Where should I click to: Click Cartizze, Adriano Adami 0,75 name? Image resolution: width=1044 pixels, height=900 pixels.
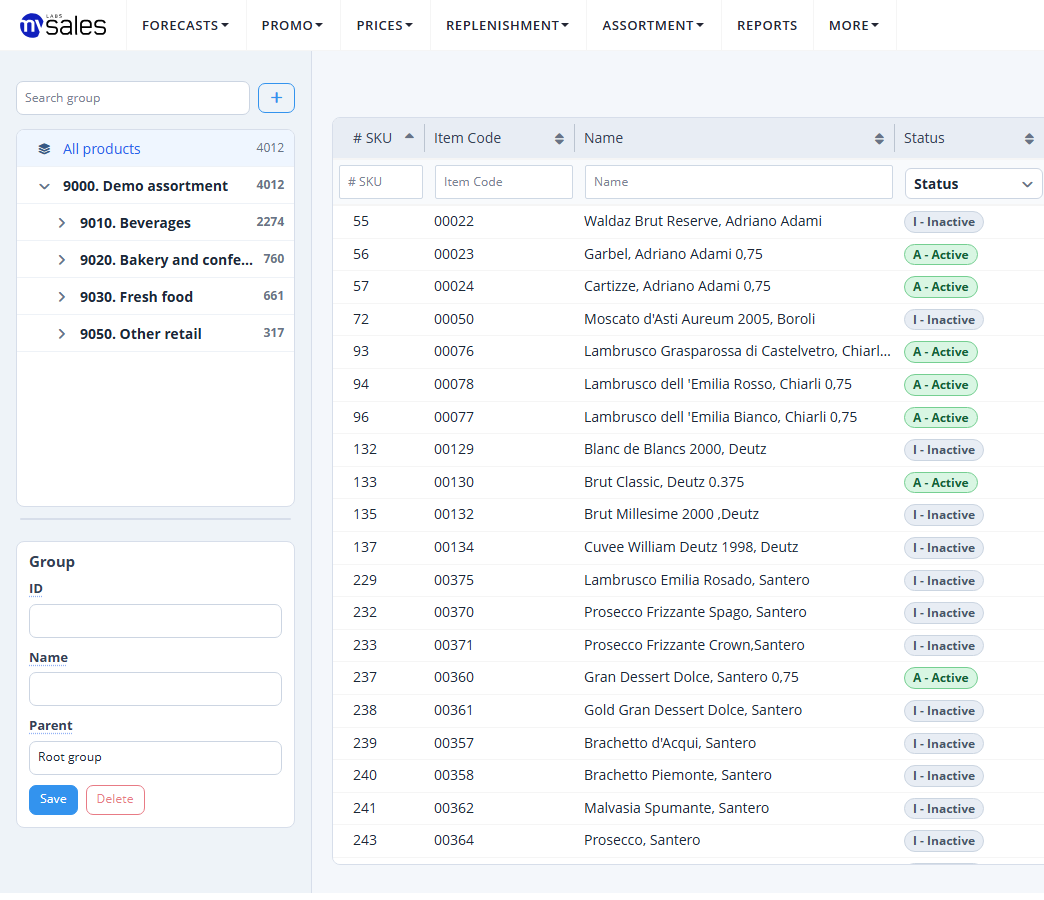pos(677,286)
